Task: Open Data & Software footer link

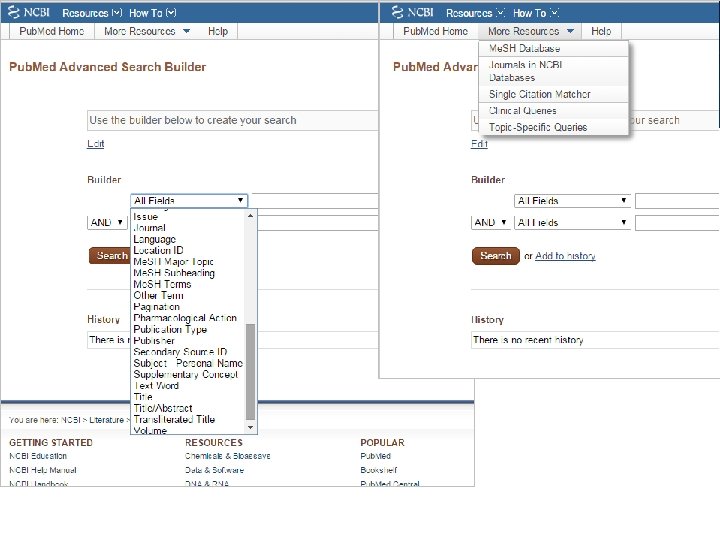Action: [x=214, y=470]
